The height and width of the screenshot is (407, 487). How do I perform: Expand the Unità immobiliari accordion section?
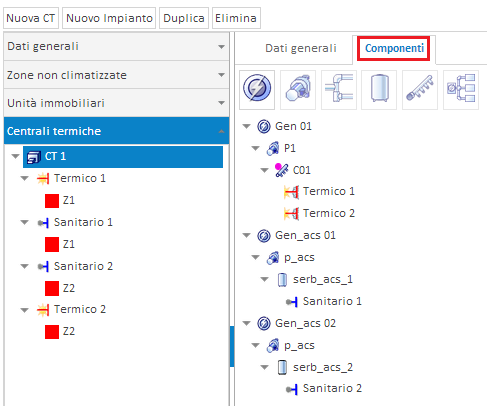[116, 103]
